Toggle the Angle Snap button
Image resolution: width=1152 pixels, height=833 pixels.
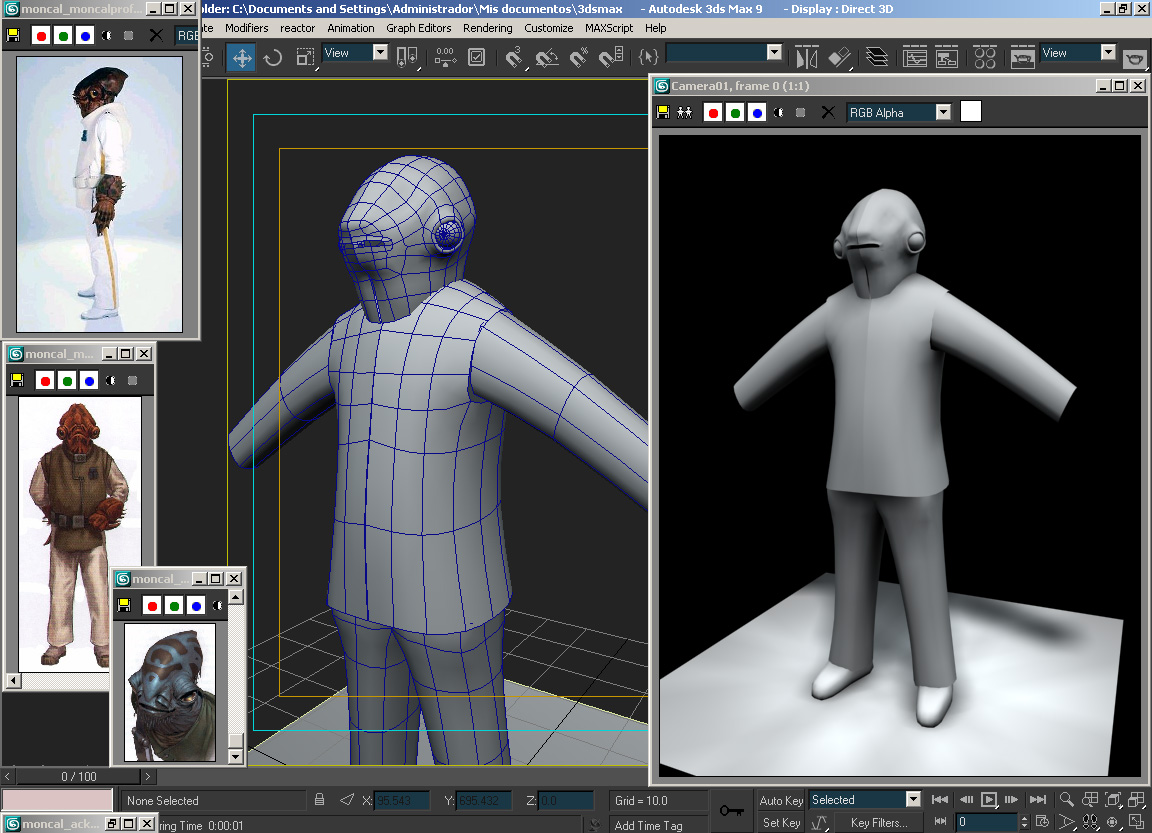pyautogui.click(x=547, y=57)
